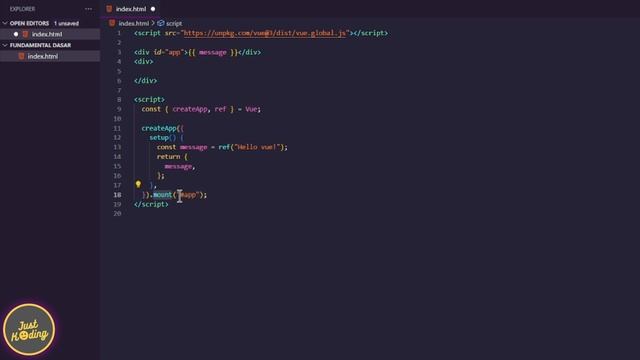Open the unpkg vue.global.js URL link
Image resolution: width=640 pixels, height=360 pixels.
coord(265,33)
